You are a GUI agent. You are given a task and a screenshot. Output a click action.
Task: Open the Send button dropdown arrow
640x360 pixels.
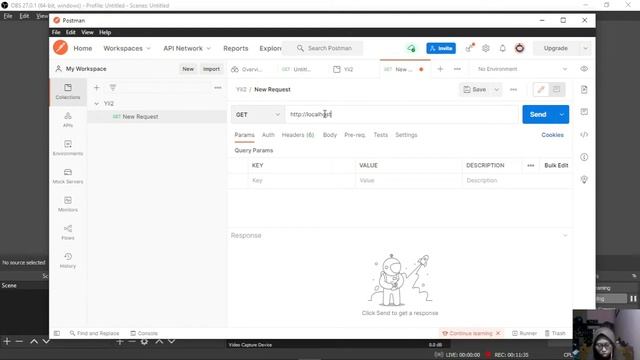tap(562, 115)
